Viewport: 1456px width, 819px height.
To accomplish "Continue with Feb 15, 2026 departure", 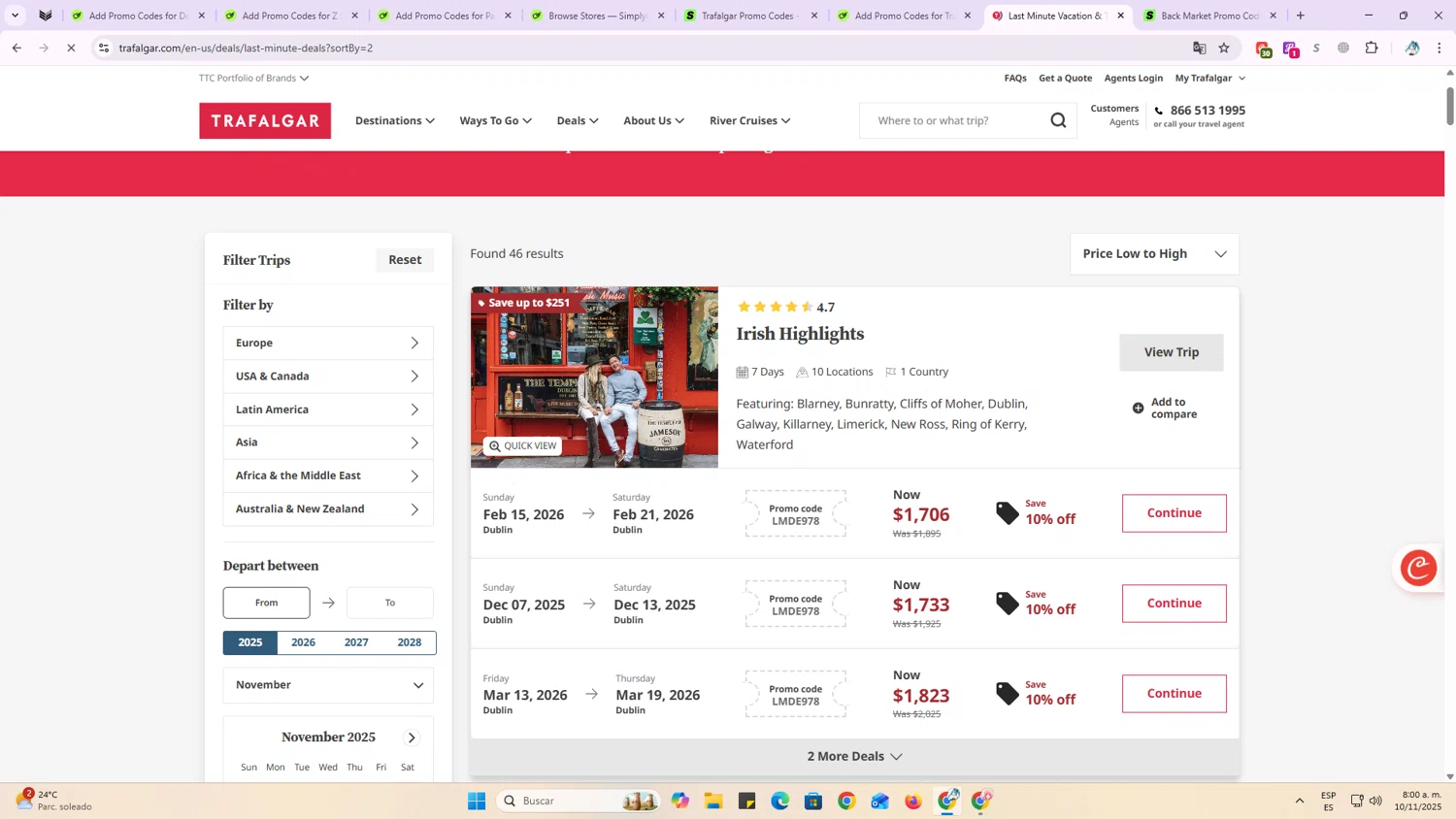I will [x=1175, y=513].
